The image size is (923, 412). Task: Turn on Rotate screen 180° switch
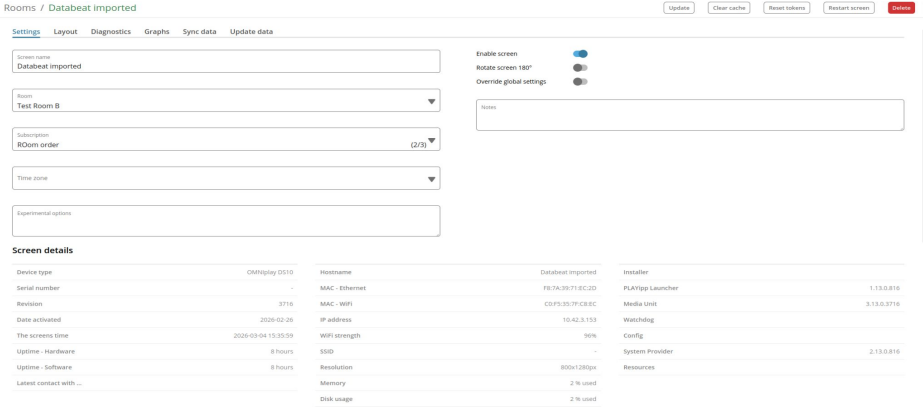click(x=580, y=67)
